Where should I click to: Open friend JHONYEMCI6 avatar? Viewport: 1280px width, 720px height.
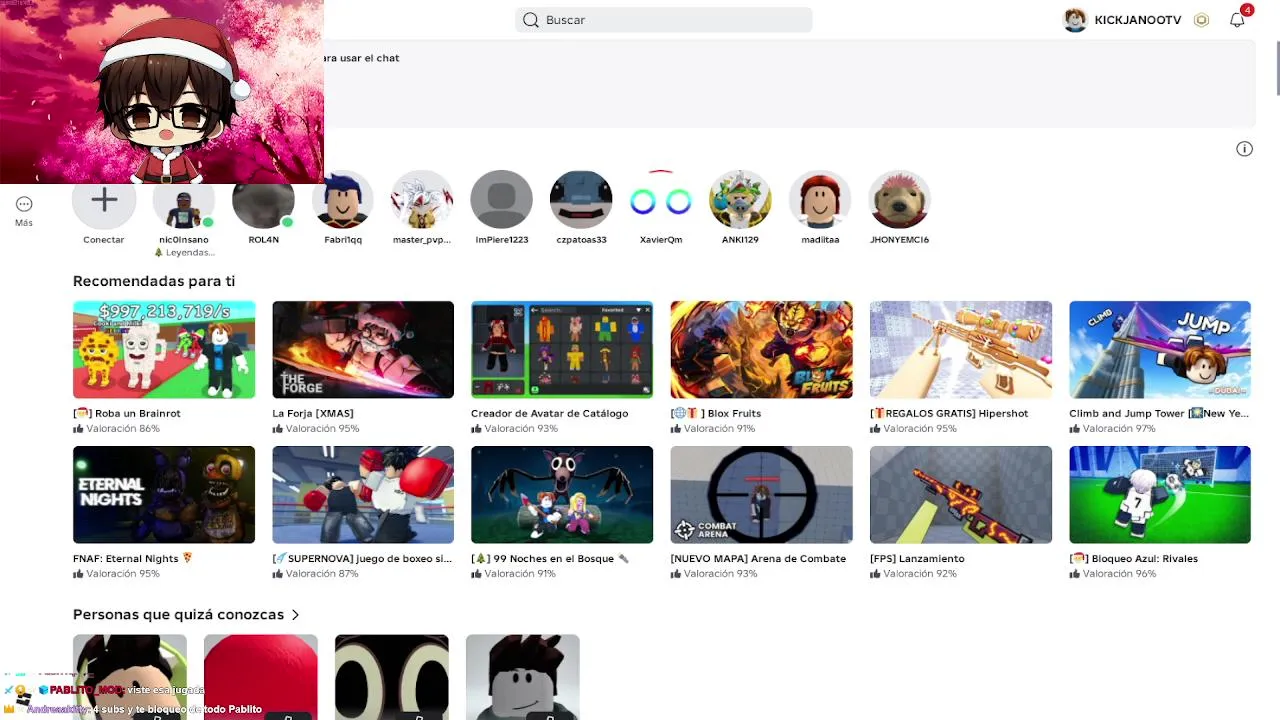coord(900,200)
